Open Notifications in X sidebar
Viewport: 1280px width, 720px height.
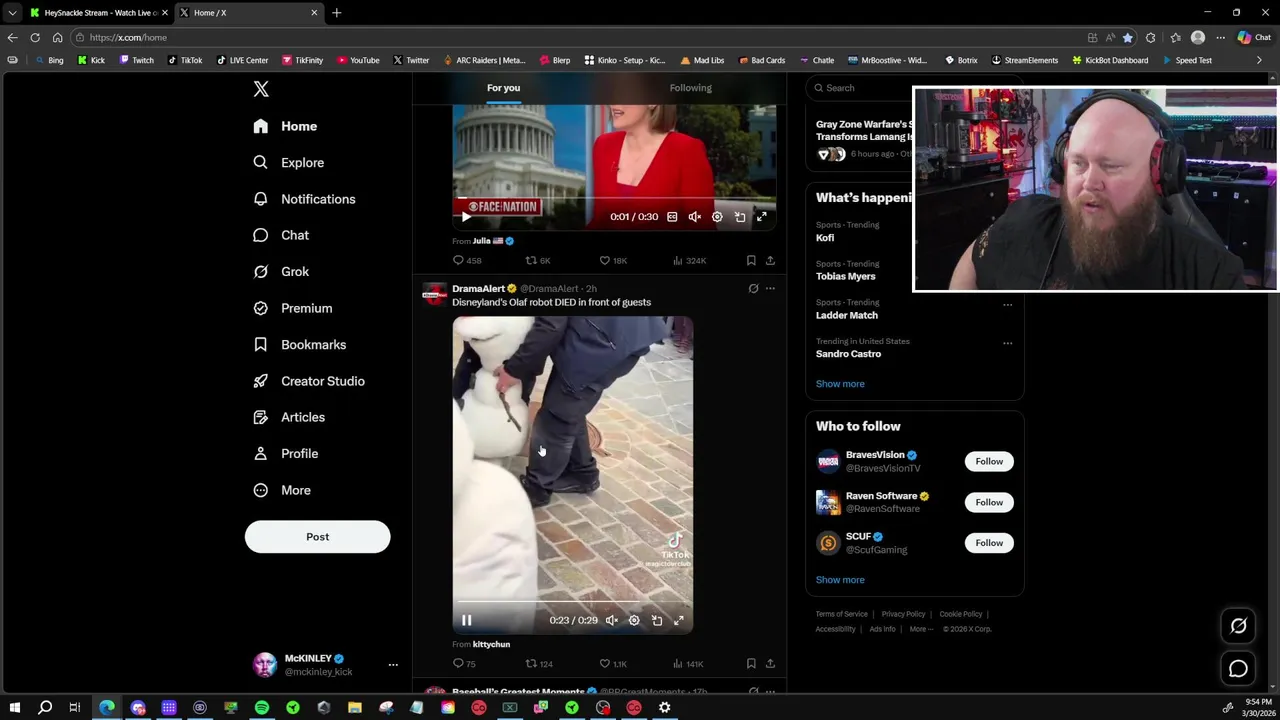click(304, 199)
